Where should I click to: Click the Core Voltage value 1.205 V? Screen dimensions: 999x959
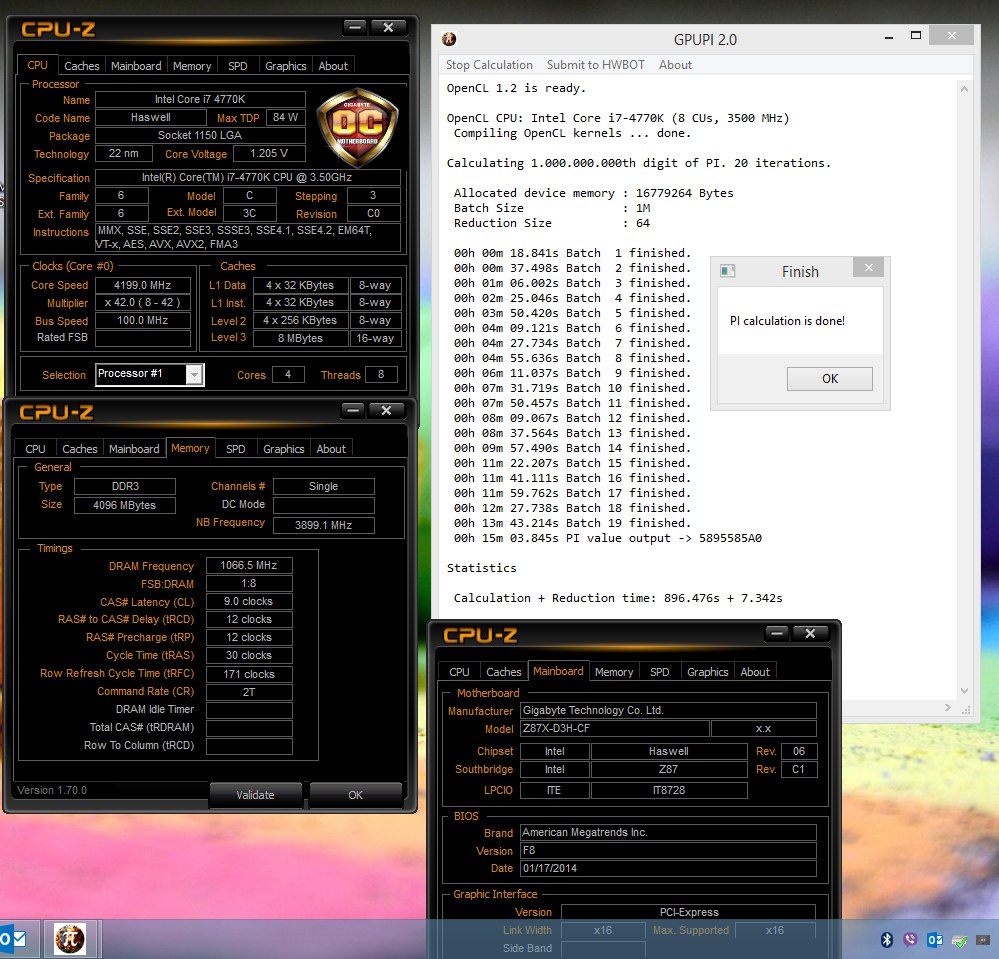tap(269, 154)
